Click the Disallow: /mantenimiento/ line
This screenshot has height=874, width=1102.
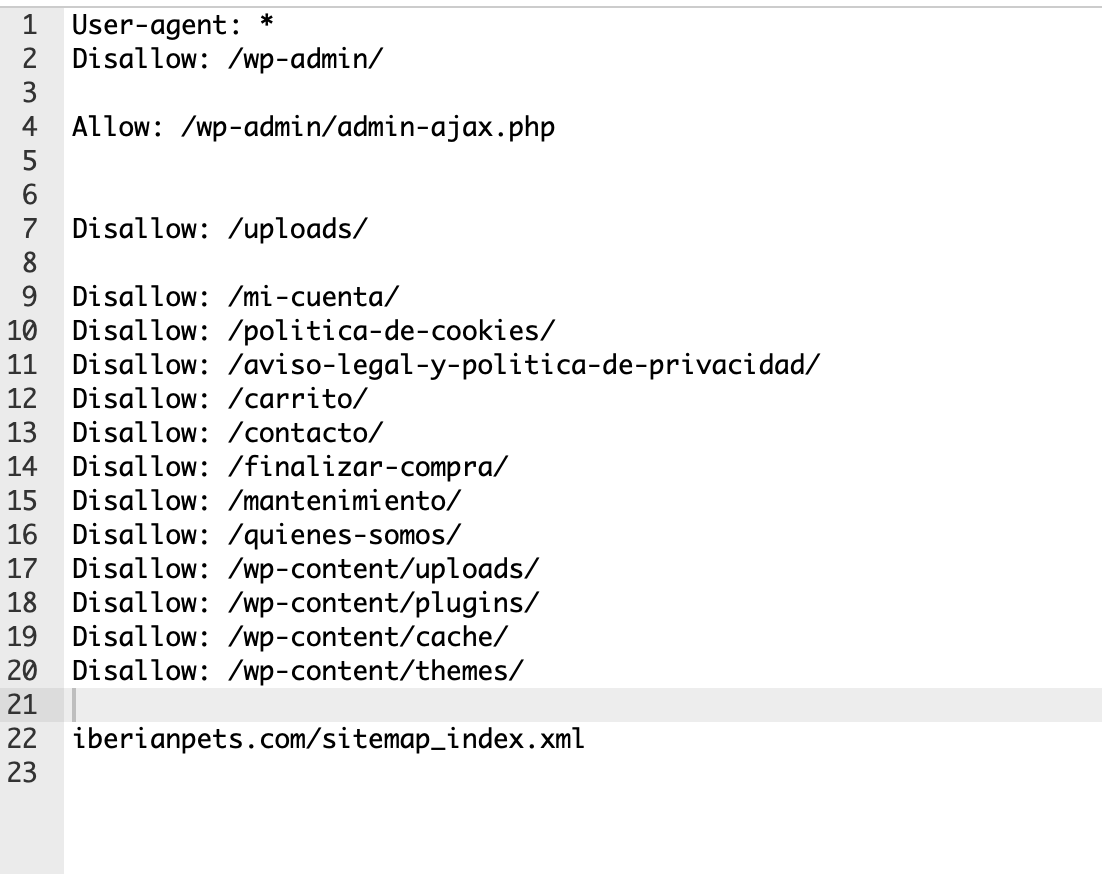[x=267, y=501]
